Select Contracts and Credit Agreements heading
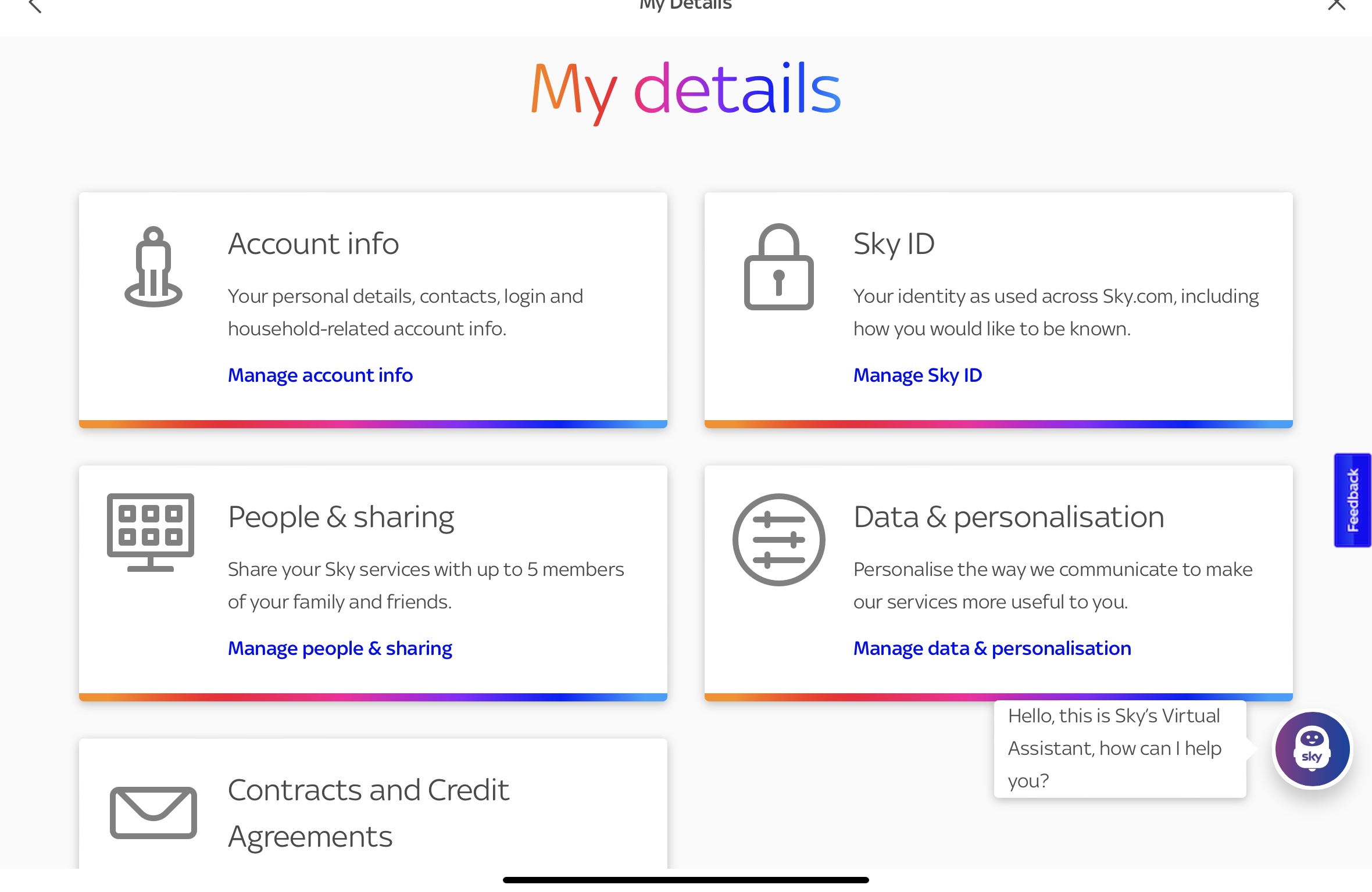 click(369, 812)
